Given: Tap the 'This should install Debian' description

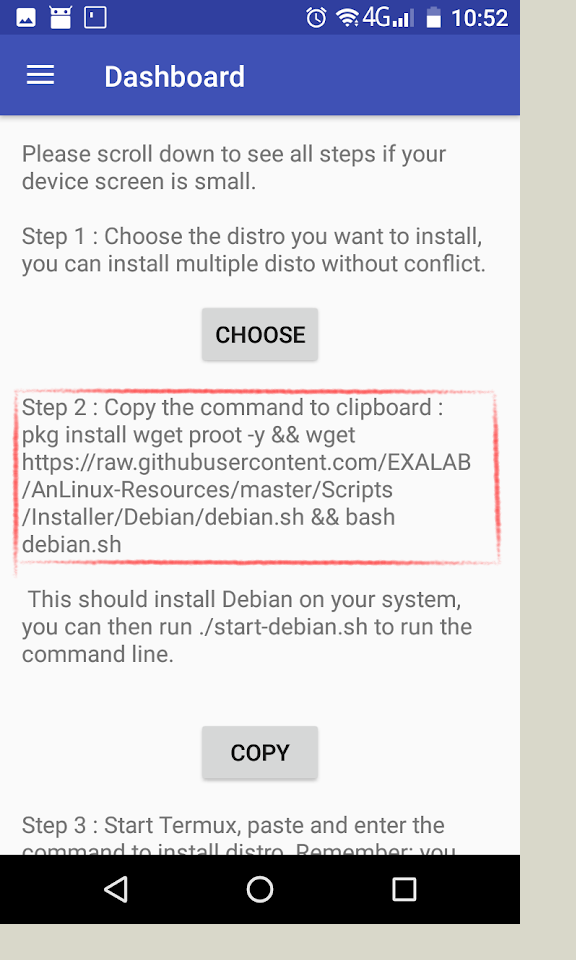Looking at the screenshot, I should pos(247,626).
